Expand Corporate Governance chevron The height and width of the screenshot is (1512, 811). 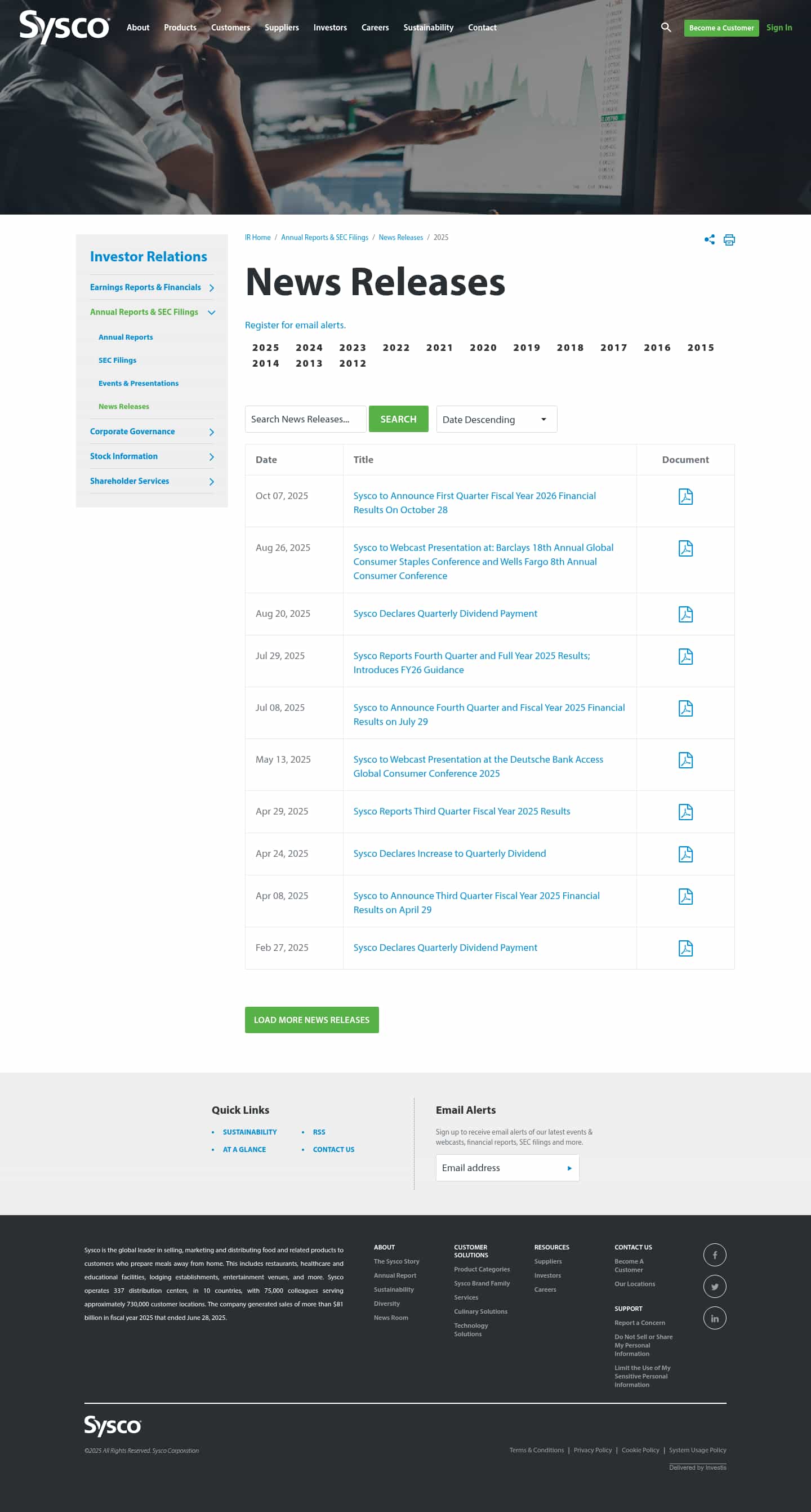pyautogui.click(x=211, y=432)
